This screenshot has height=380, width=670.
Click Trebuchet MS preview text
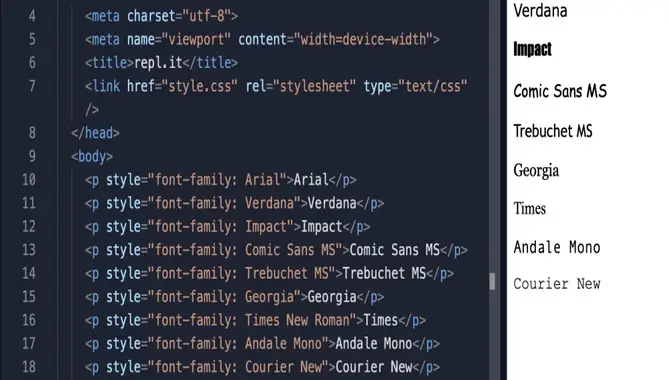(553, 131)
